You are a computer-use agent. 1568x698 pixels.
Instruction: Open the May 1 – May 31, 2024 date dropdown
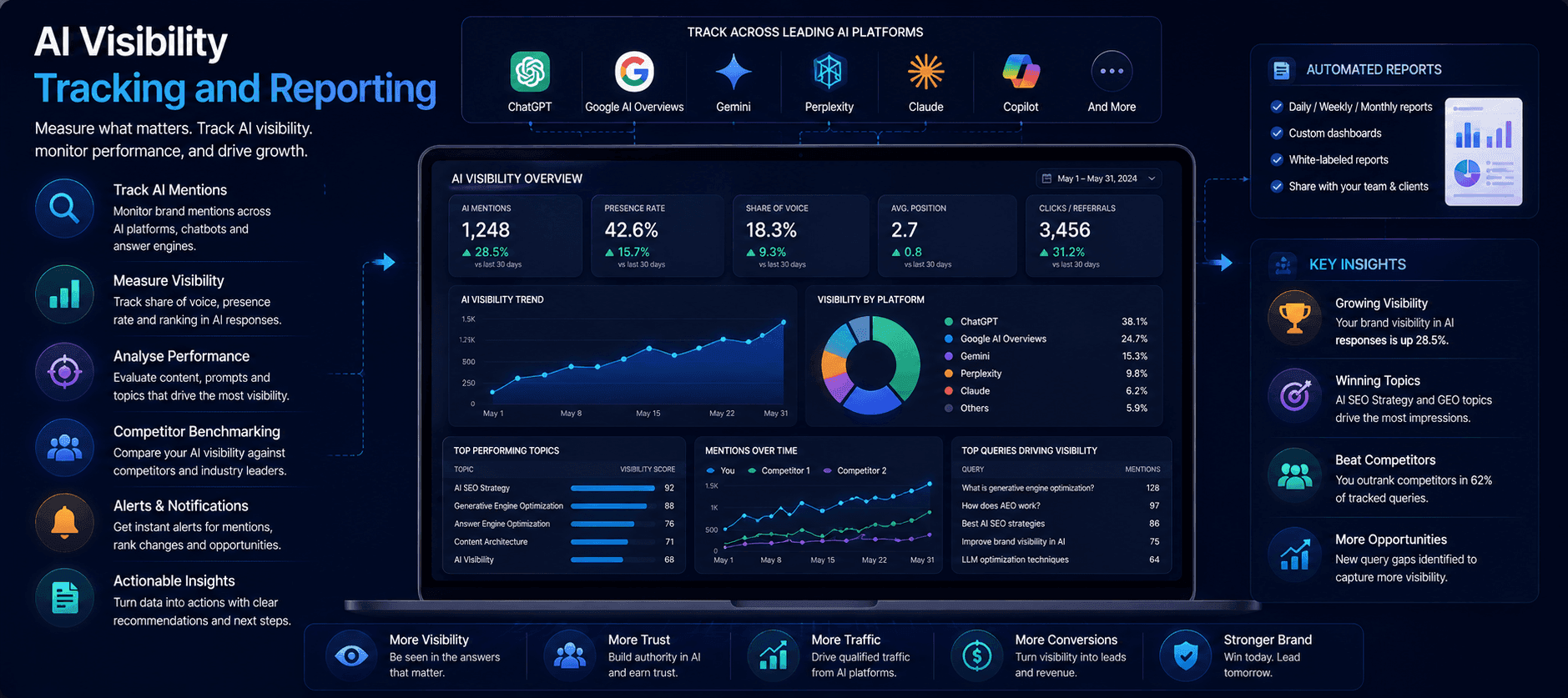(x=1098, y=178)
